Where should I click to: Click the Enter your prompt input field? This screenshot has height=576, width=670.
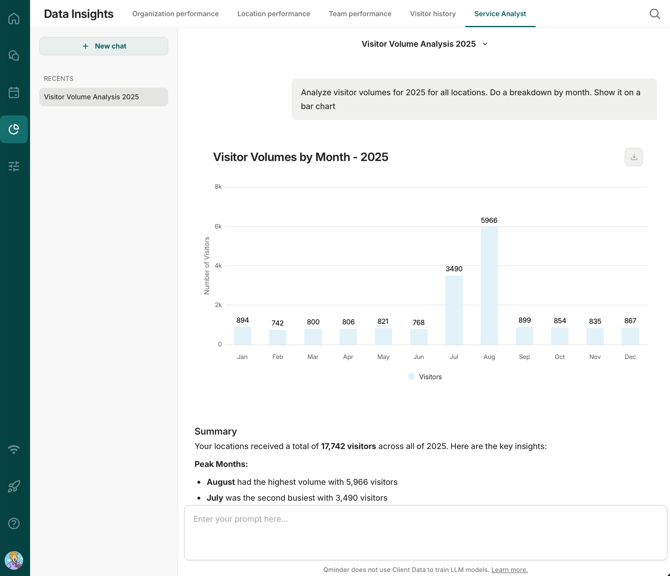point(425,532)
